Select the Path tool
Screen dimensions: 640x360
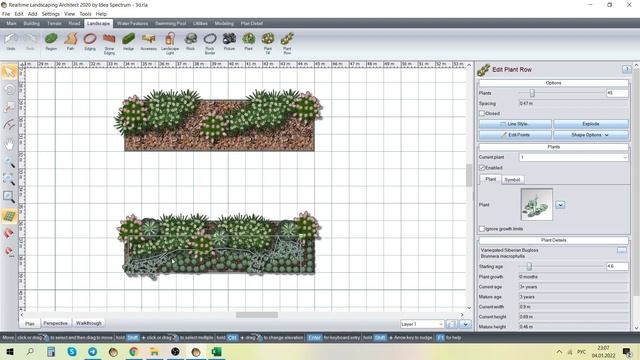click(70, 42)
